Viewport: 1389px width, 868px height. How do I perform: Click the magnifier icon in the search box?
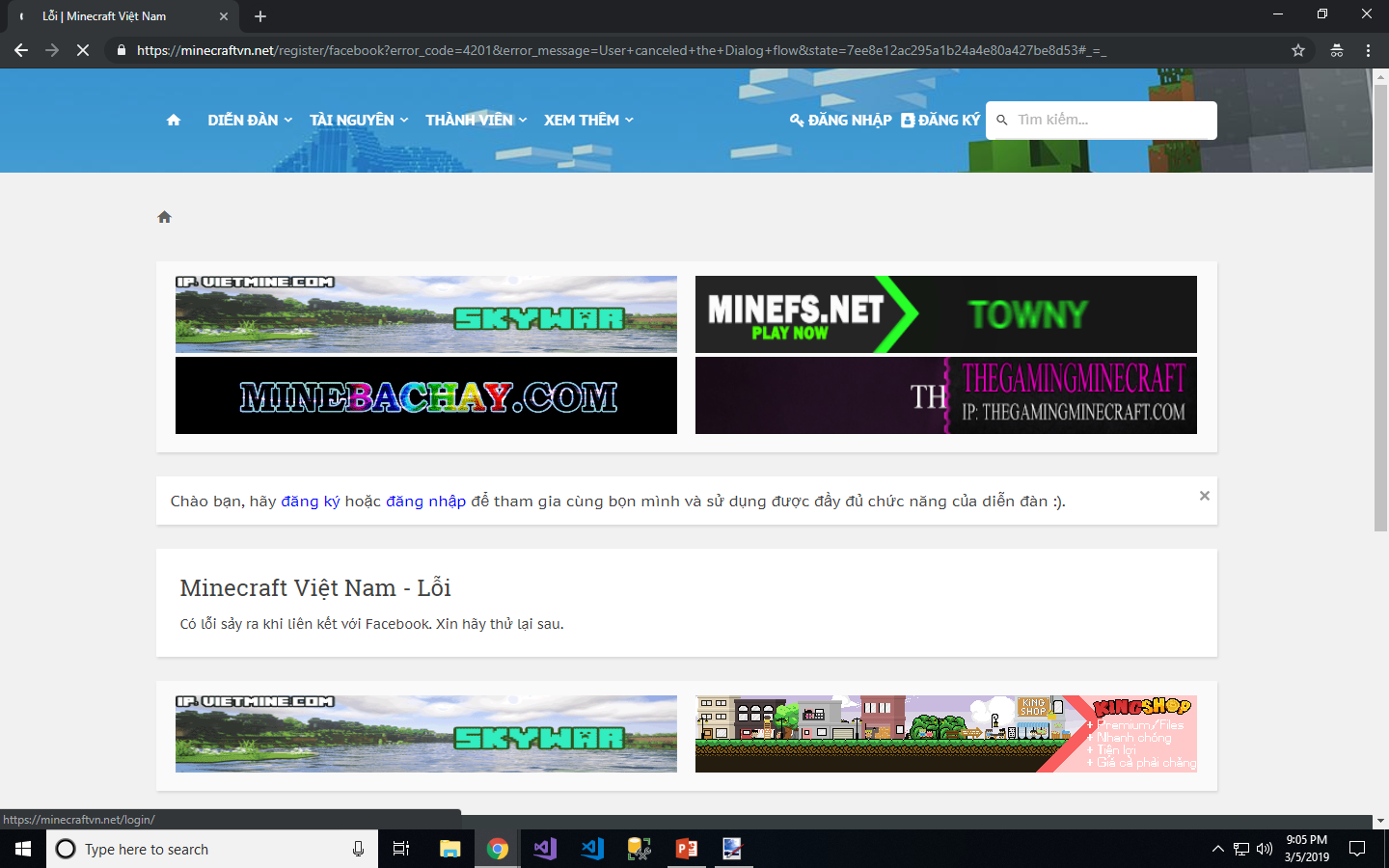pos(1002,120)
